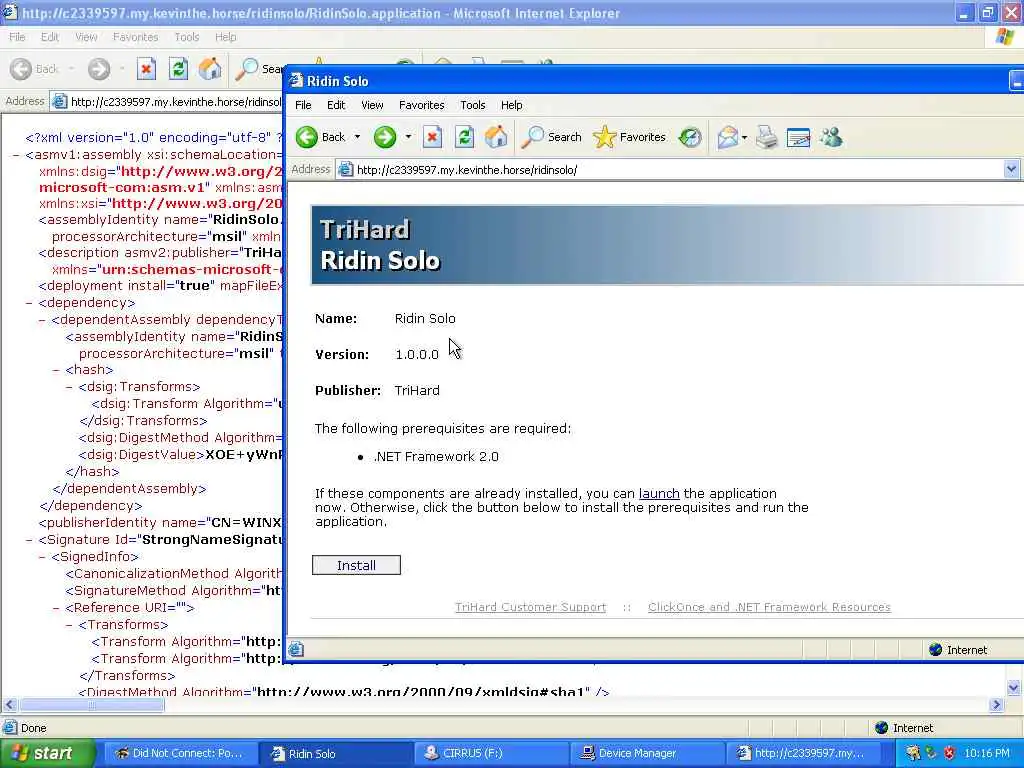Open Favorites star in Ridin Solo toolbar
The height and width of the screenshot is (768, 1024).
pos(630,137)
